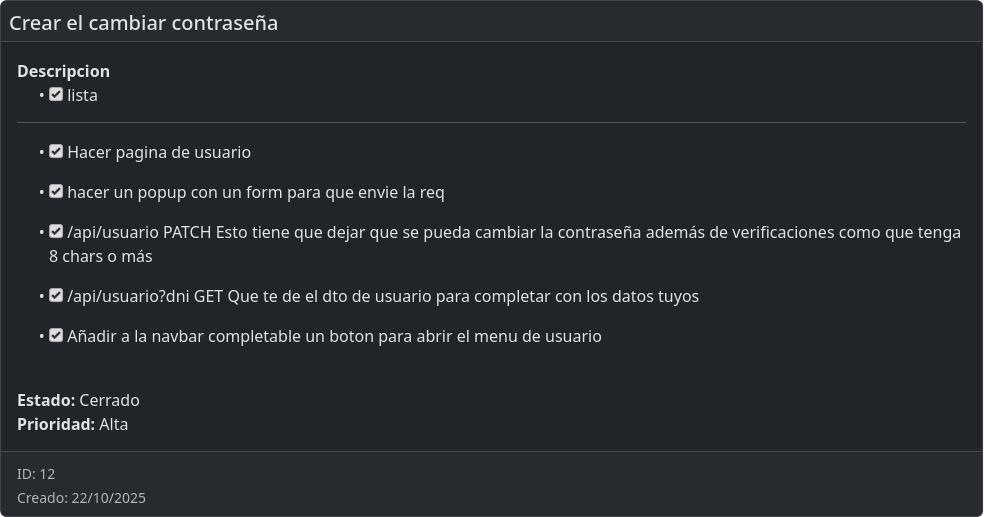Click the 'Cerrado' status value
Image resolution: width=984 pixels, height=517 pixels.
click(109, 400)
